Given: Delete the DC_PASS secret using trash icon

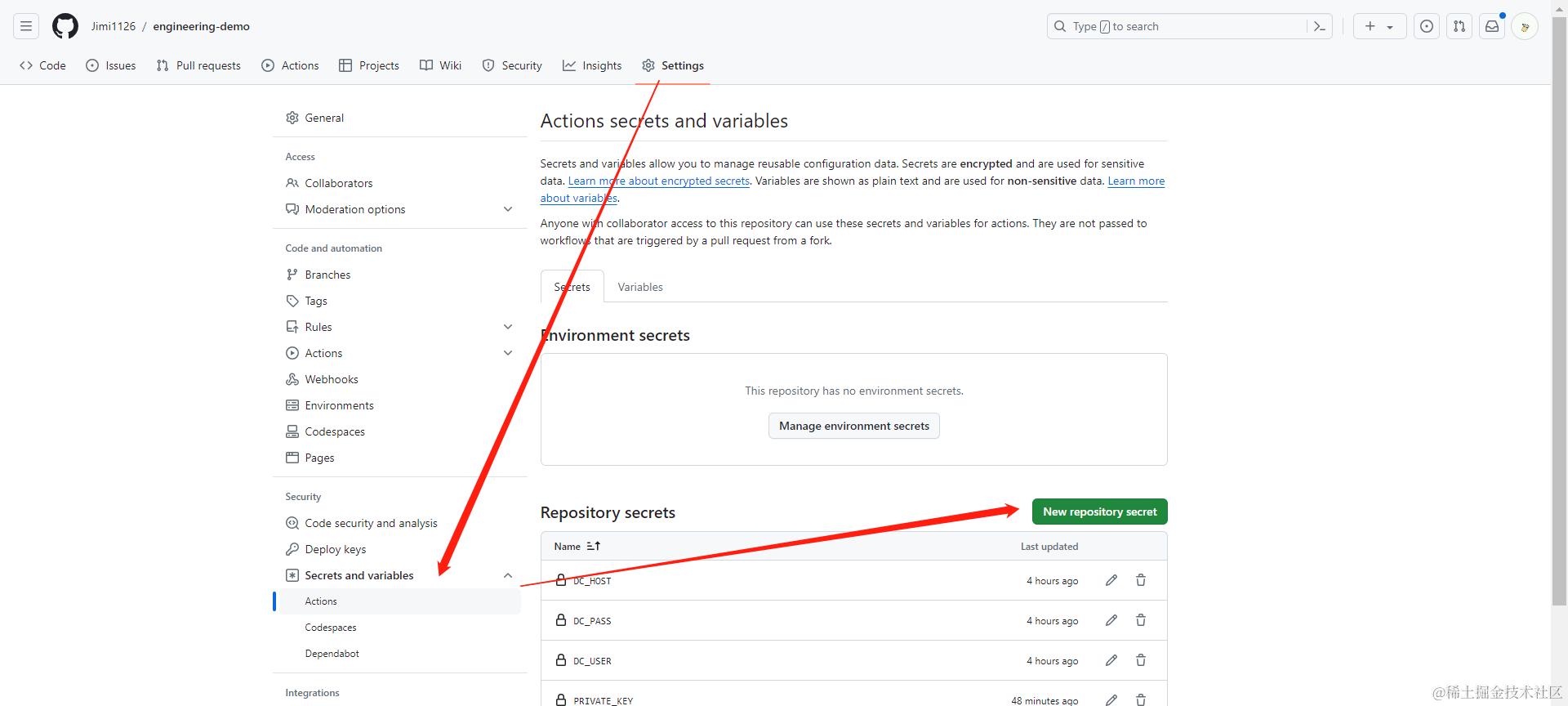Looking at the screenshot, I should pos(1141,620).
